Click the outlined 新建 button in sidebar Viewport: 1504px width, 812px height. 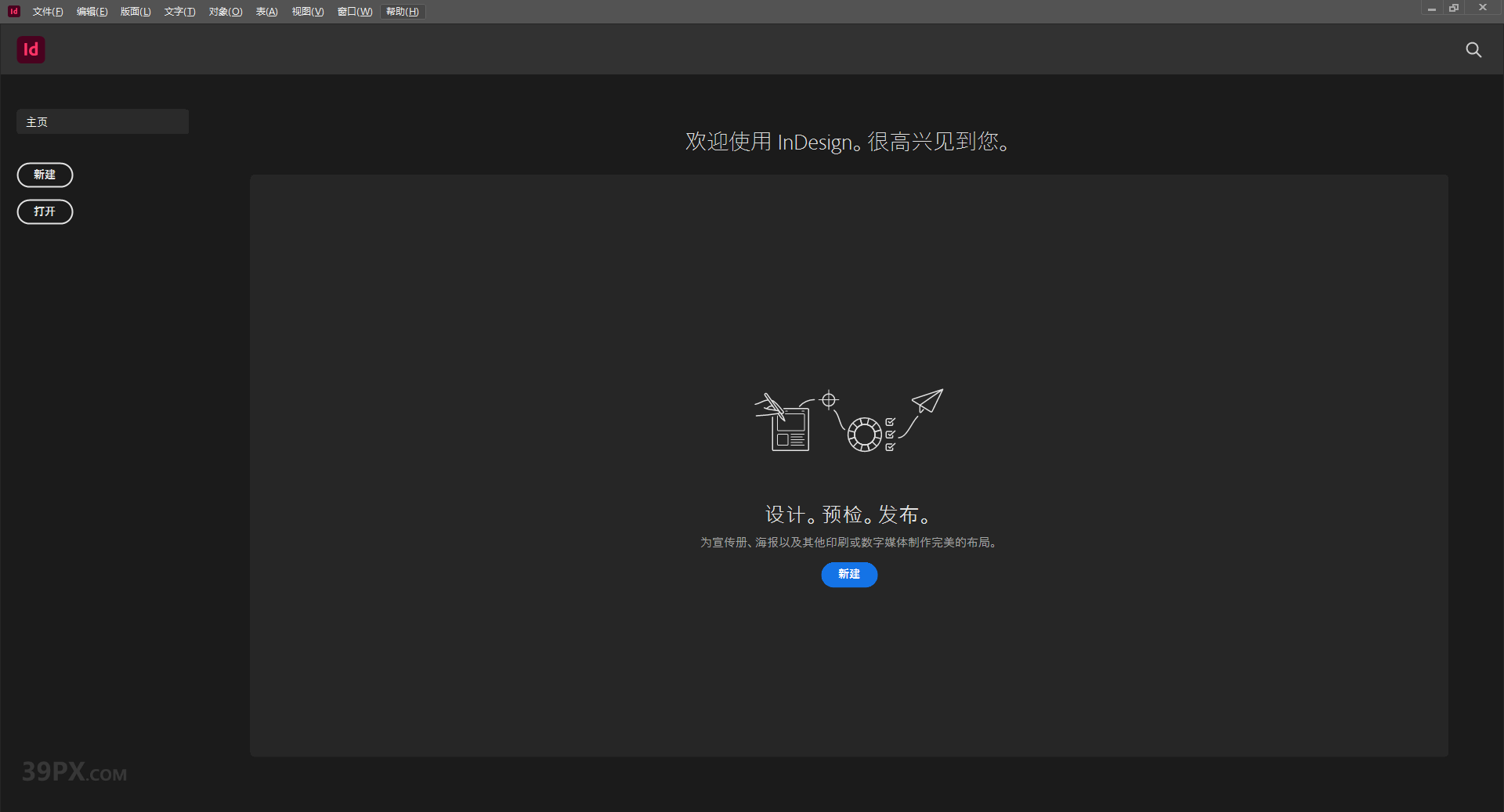pos(45,175)
